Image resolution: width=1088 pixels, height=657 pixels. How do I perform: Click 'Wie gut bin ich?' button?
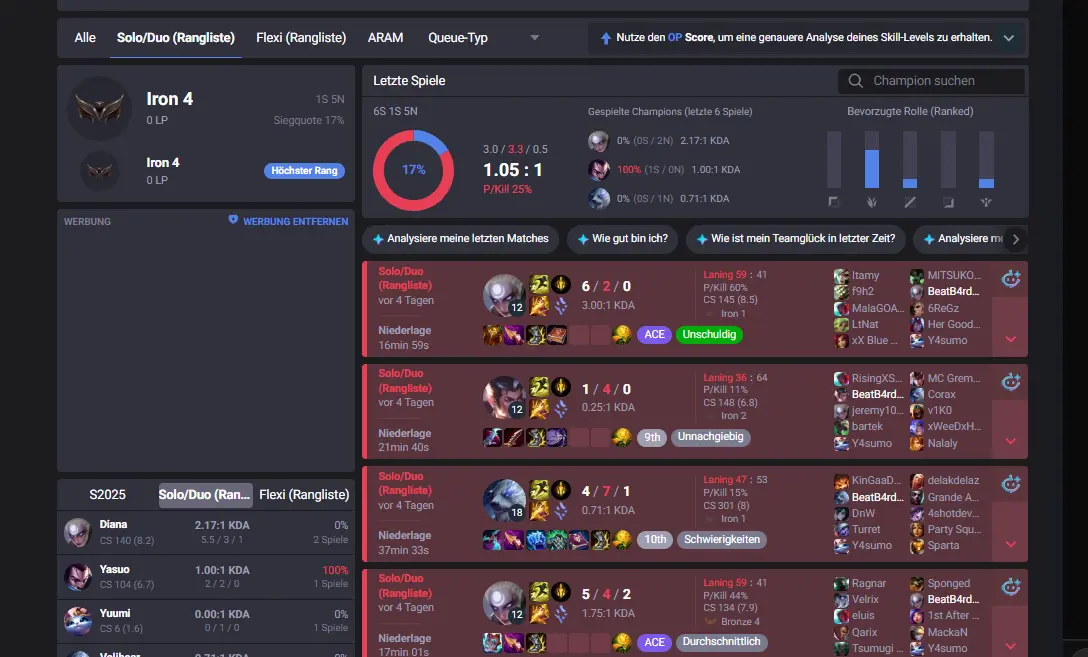(622, 239)
